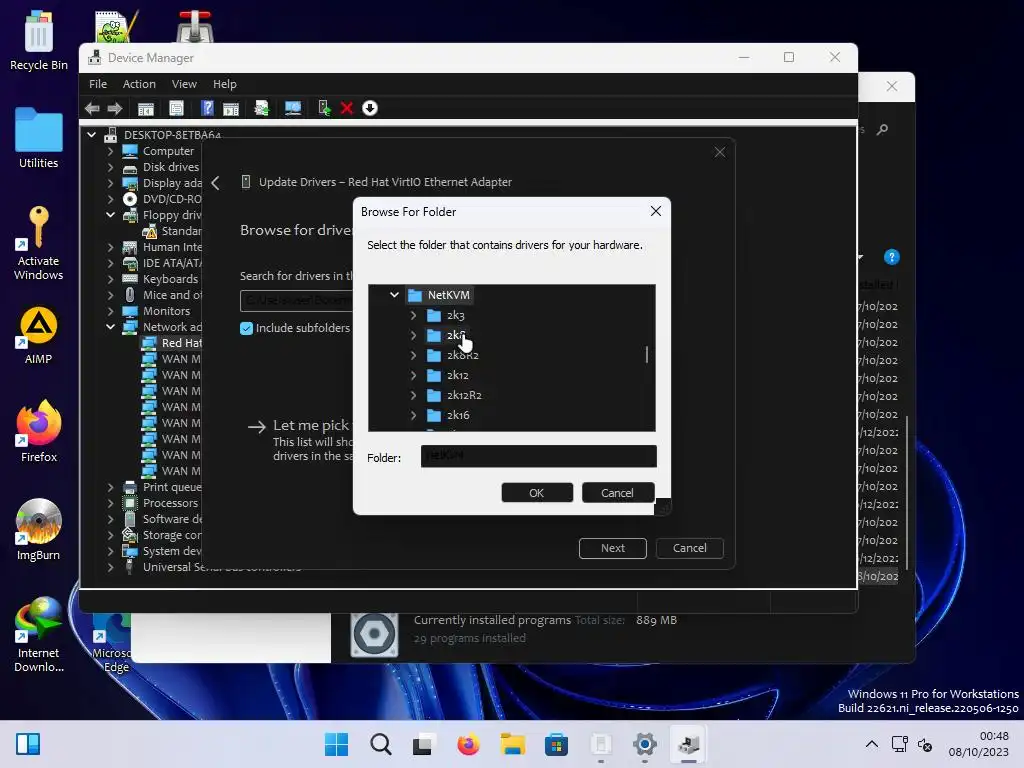Click the network tray icon
This screenshot has height=768, width=1024.
(x=899, y=744)
